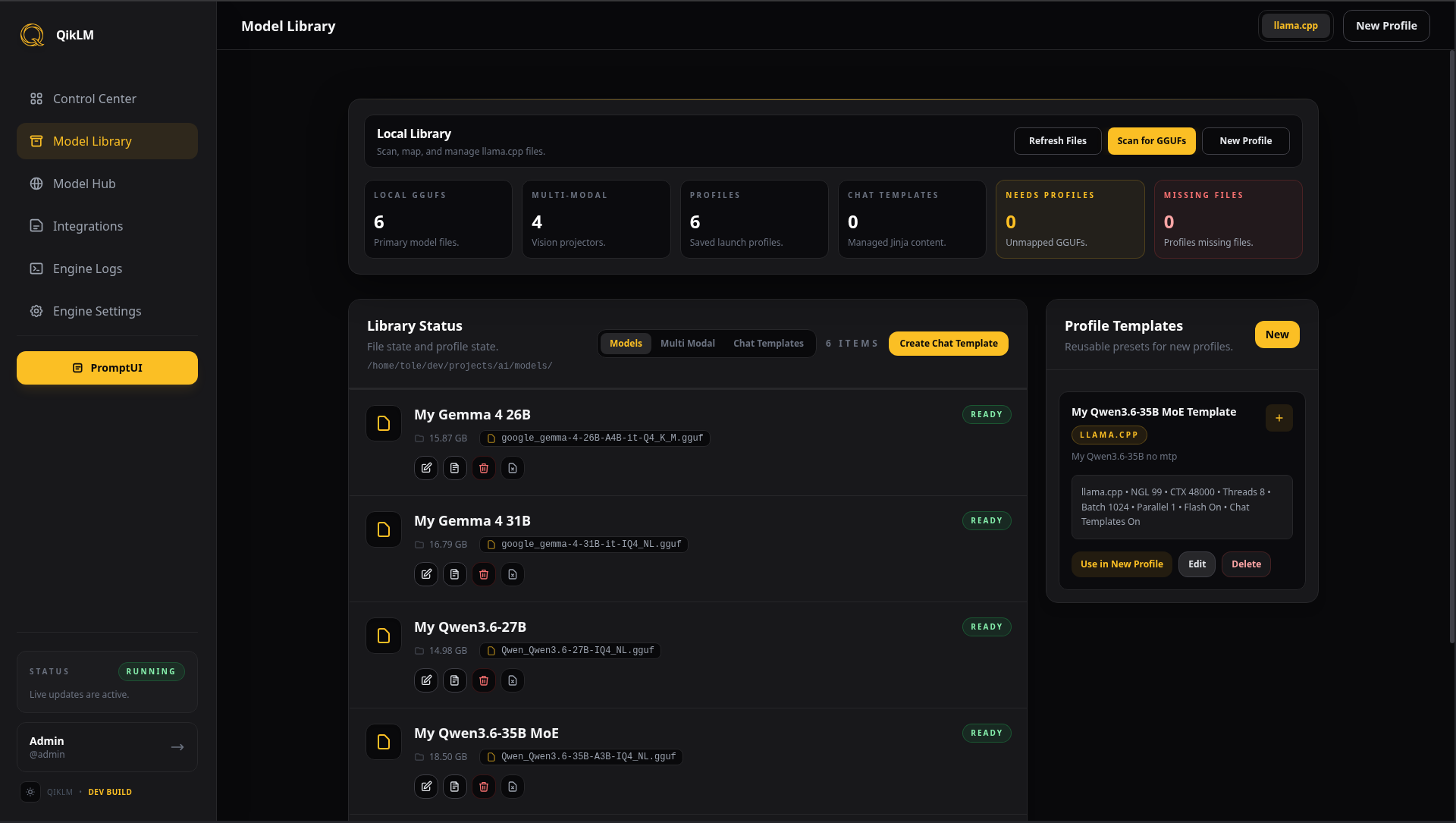
Task: Go to Model Hub in the sidebar
Action: [x=107, y=184]
